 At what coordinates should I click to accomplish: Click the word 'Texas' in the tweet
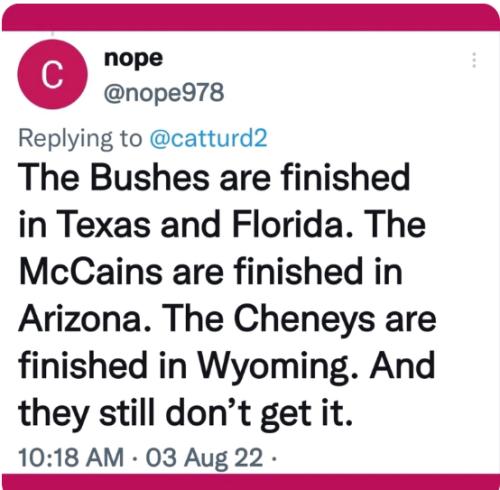104,224
